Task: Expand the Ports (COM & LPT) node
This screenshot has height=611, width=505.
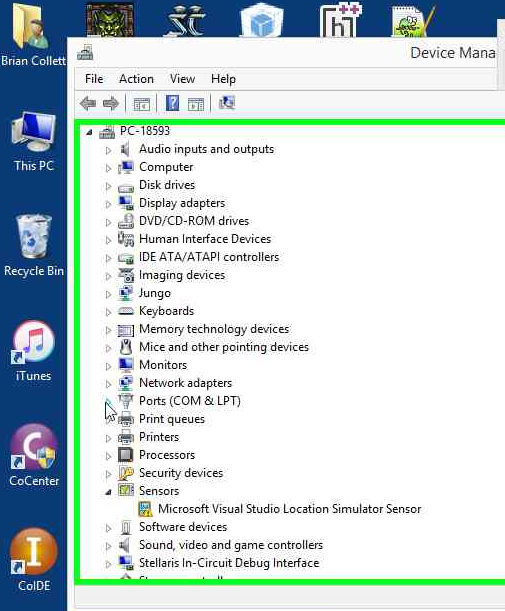Action: click(108, 401)
